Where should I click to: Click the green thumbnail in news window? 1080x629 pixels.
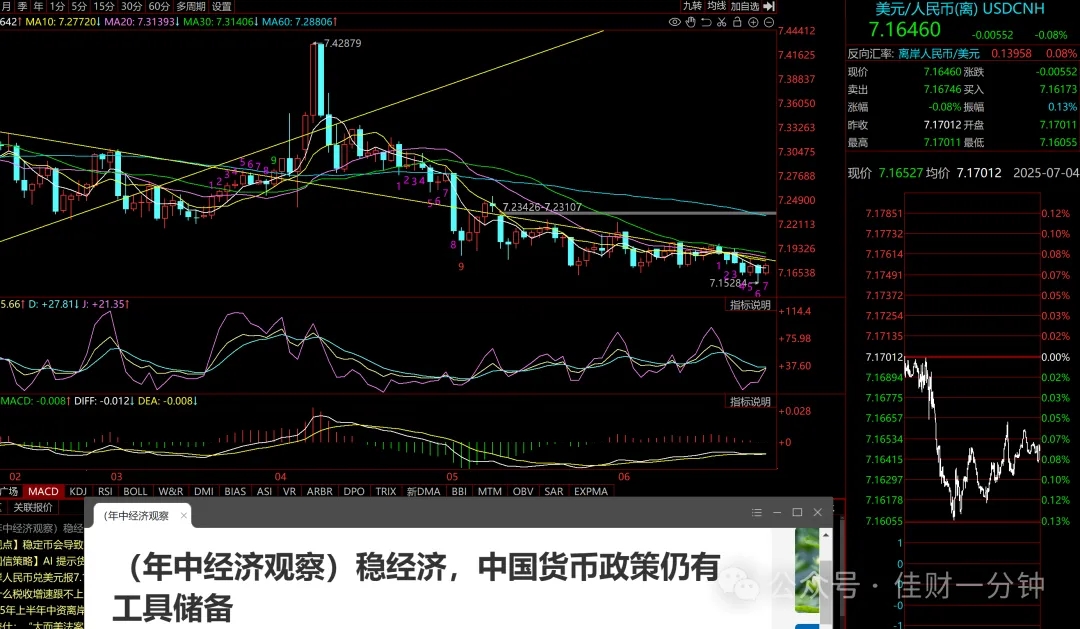coord(806,570)
